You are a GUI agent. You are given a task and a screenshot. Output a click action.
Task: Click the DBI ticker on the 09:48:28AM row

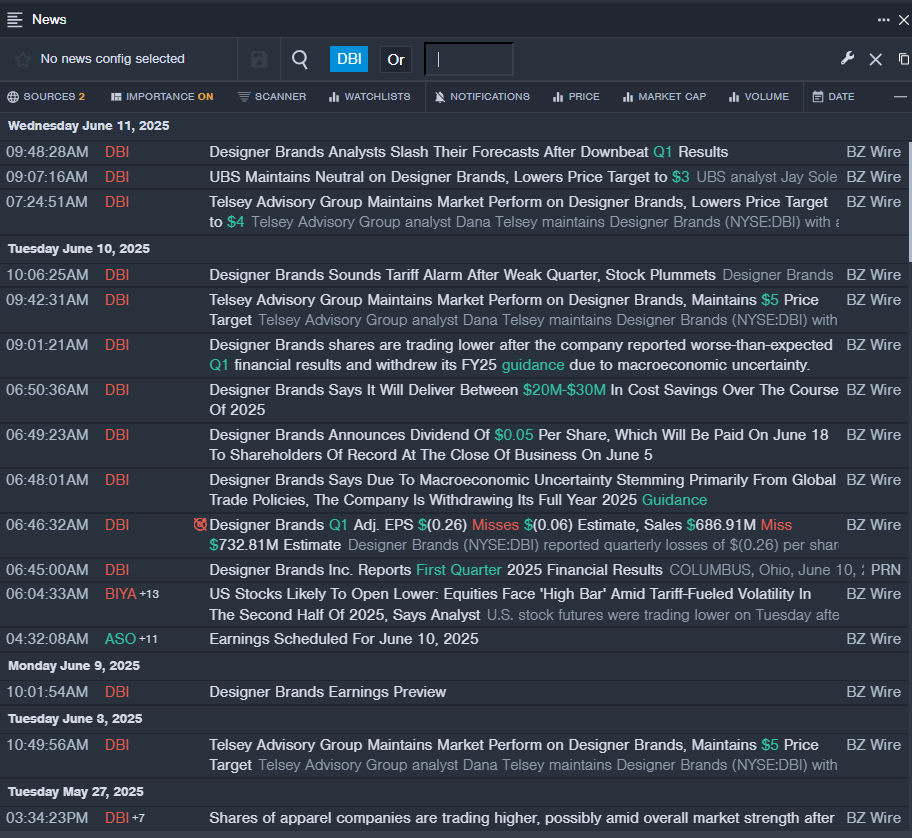point(117,152)
